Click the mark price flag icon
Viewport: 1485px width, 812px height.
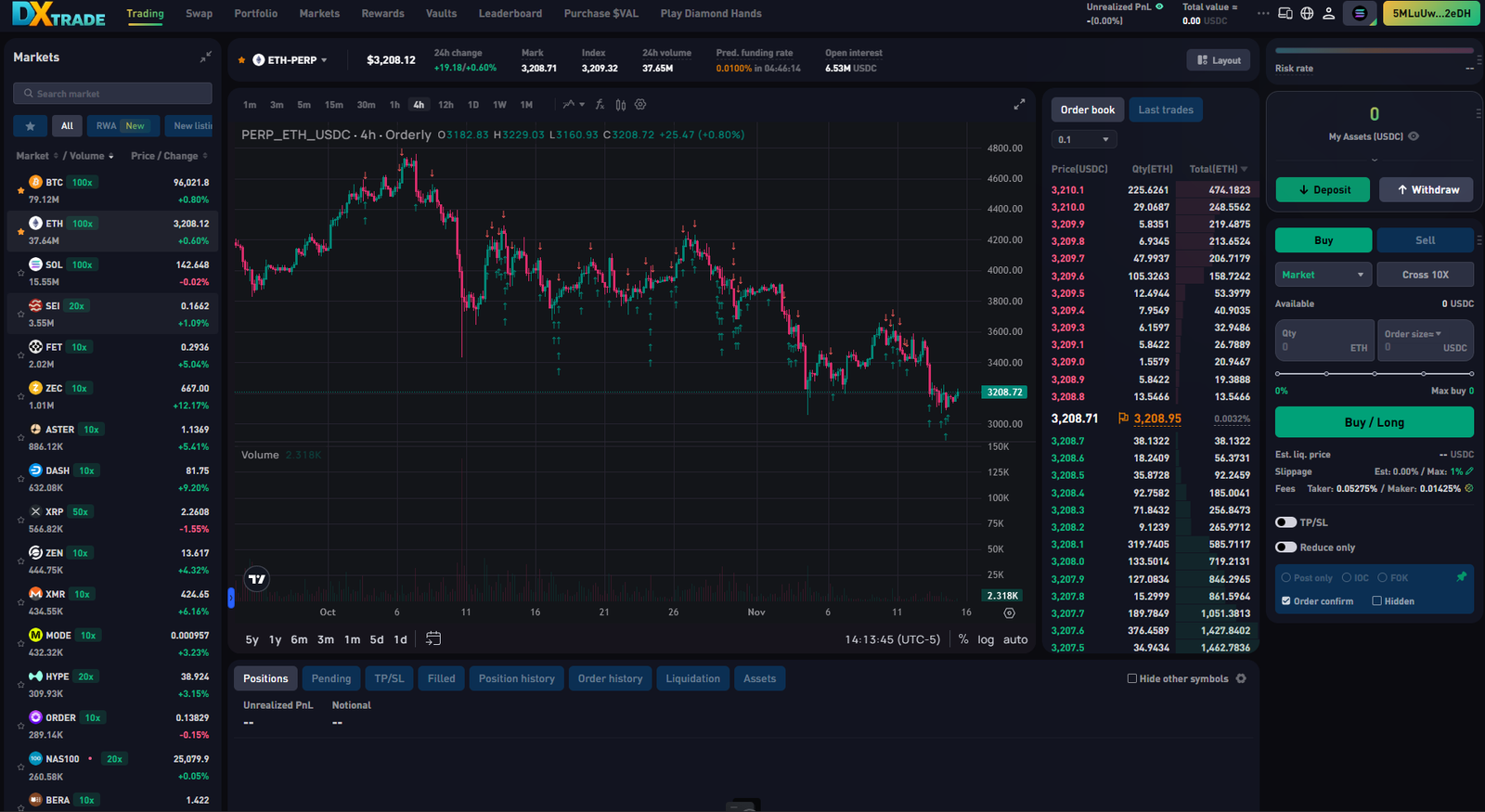(1123, 419)
